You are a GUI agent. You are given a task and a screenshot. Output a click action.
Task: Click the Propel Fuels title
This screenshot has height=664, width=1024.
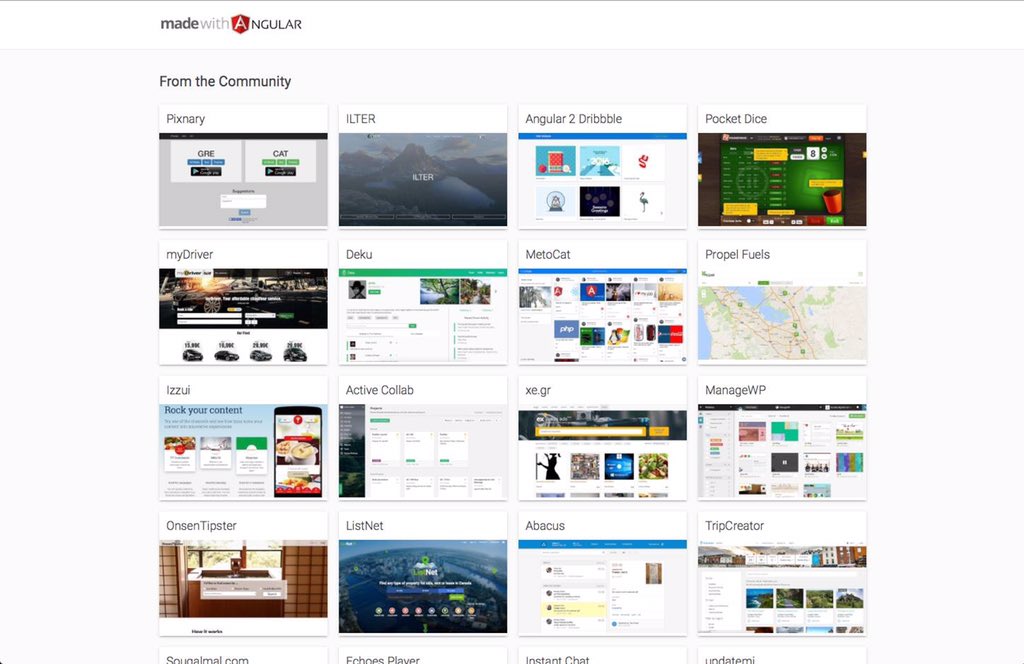coord(737,255)
